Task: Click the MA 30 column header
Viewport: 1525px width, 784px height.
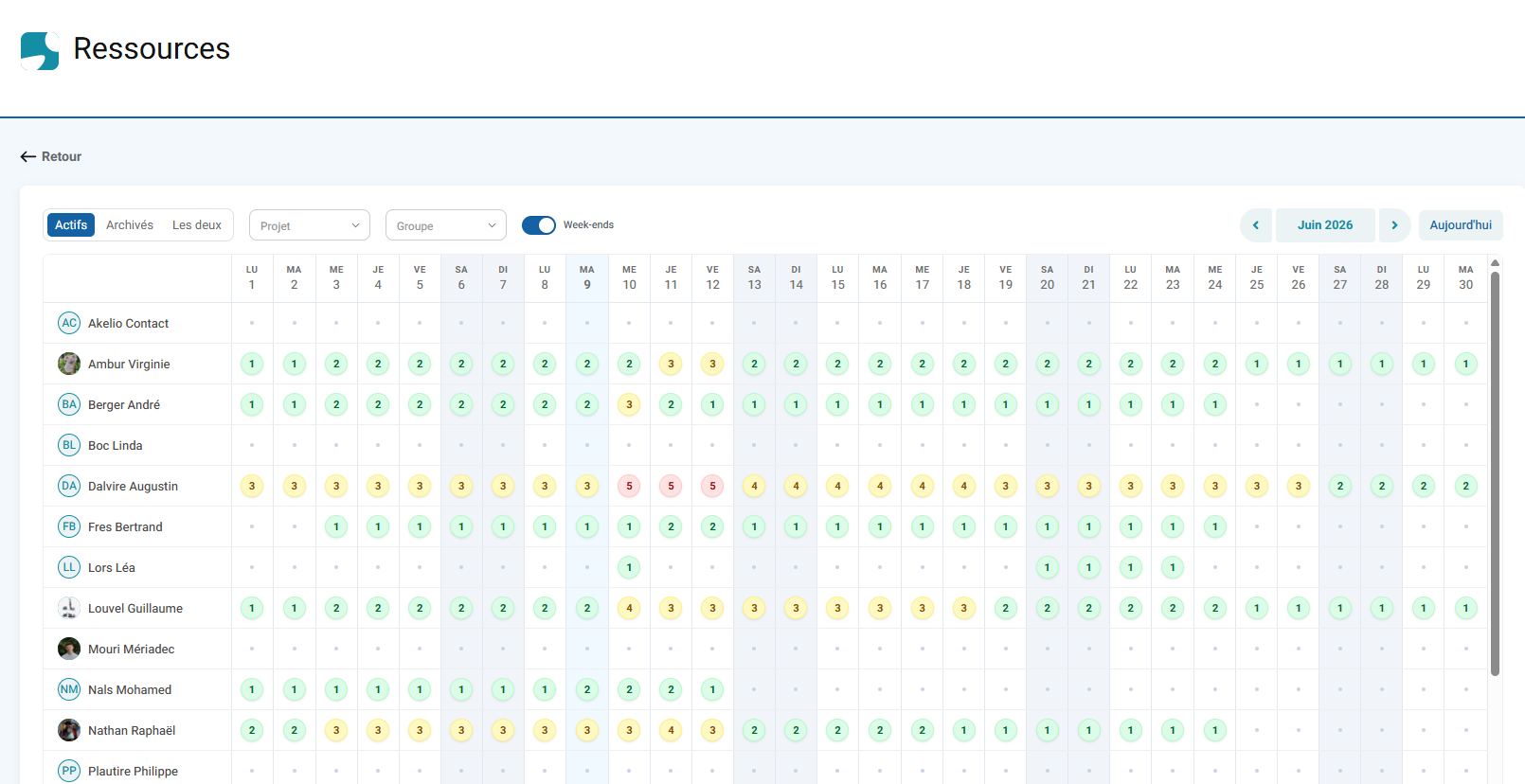Action: click(x=1465, y=277)
